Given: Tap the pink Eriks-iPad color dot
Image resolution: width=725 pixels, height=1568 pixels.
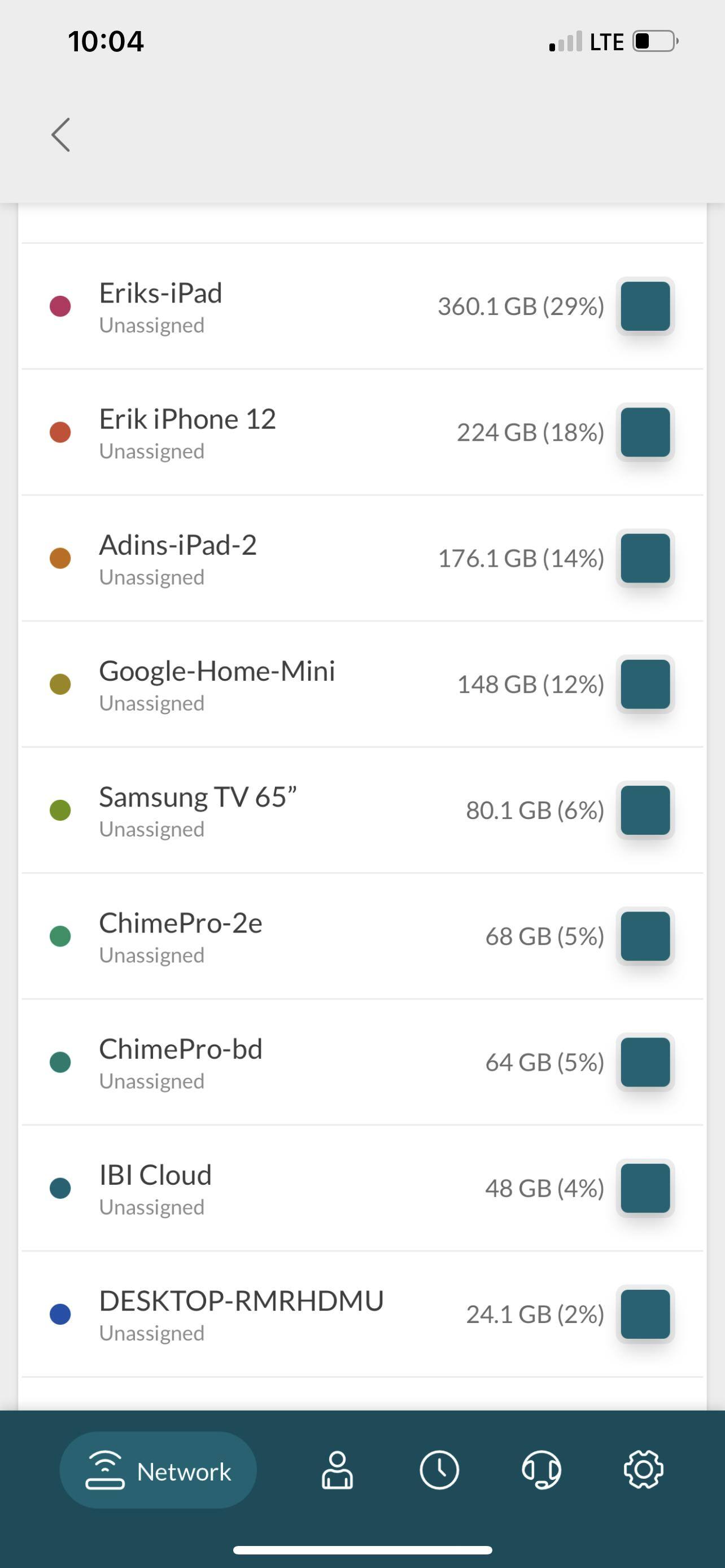Looking at the screenshot, I should coord(60,306).
